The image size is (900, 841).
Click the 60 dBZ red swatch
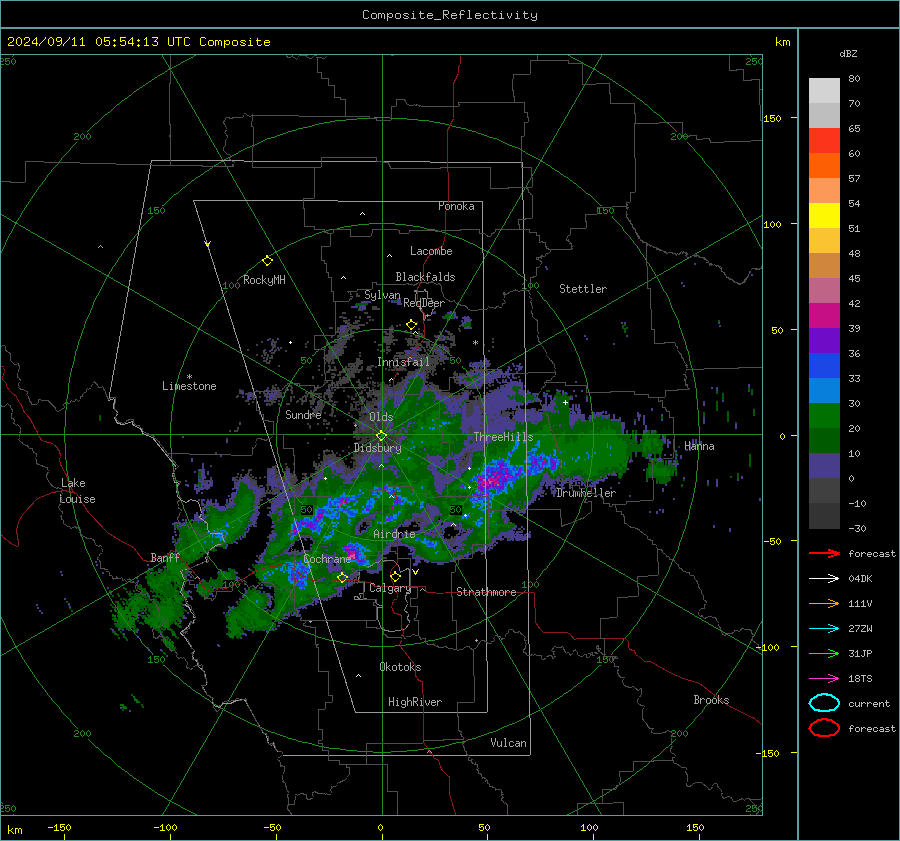point(824,141)
